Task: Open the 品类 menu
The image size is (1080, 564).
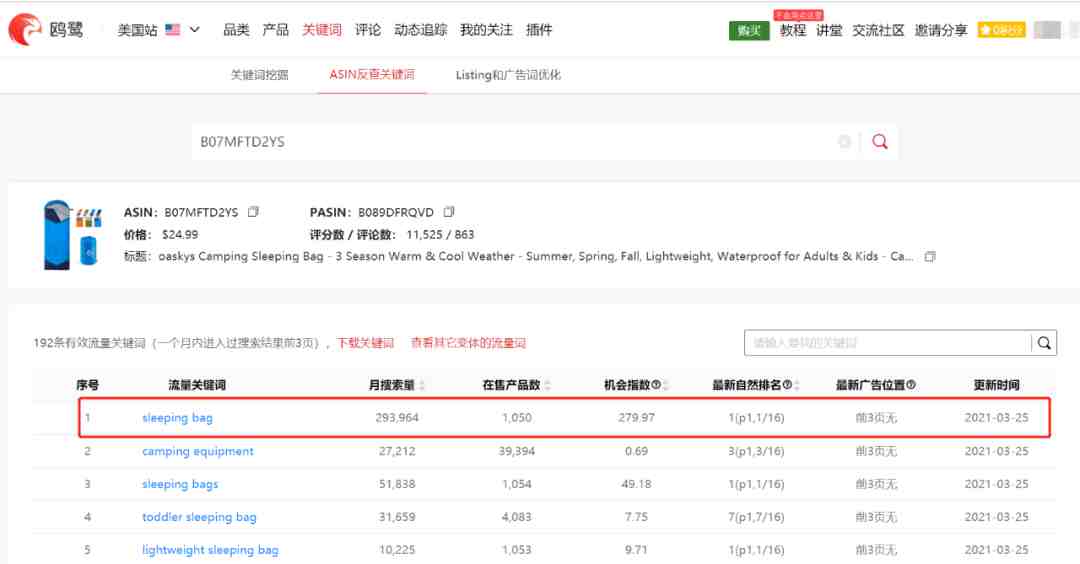Action: [x=236, y=30]
